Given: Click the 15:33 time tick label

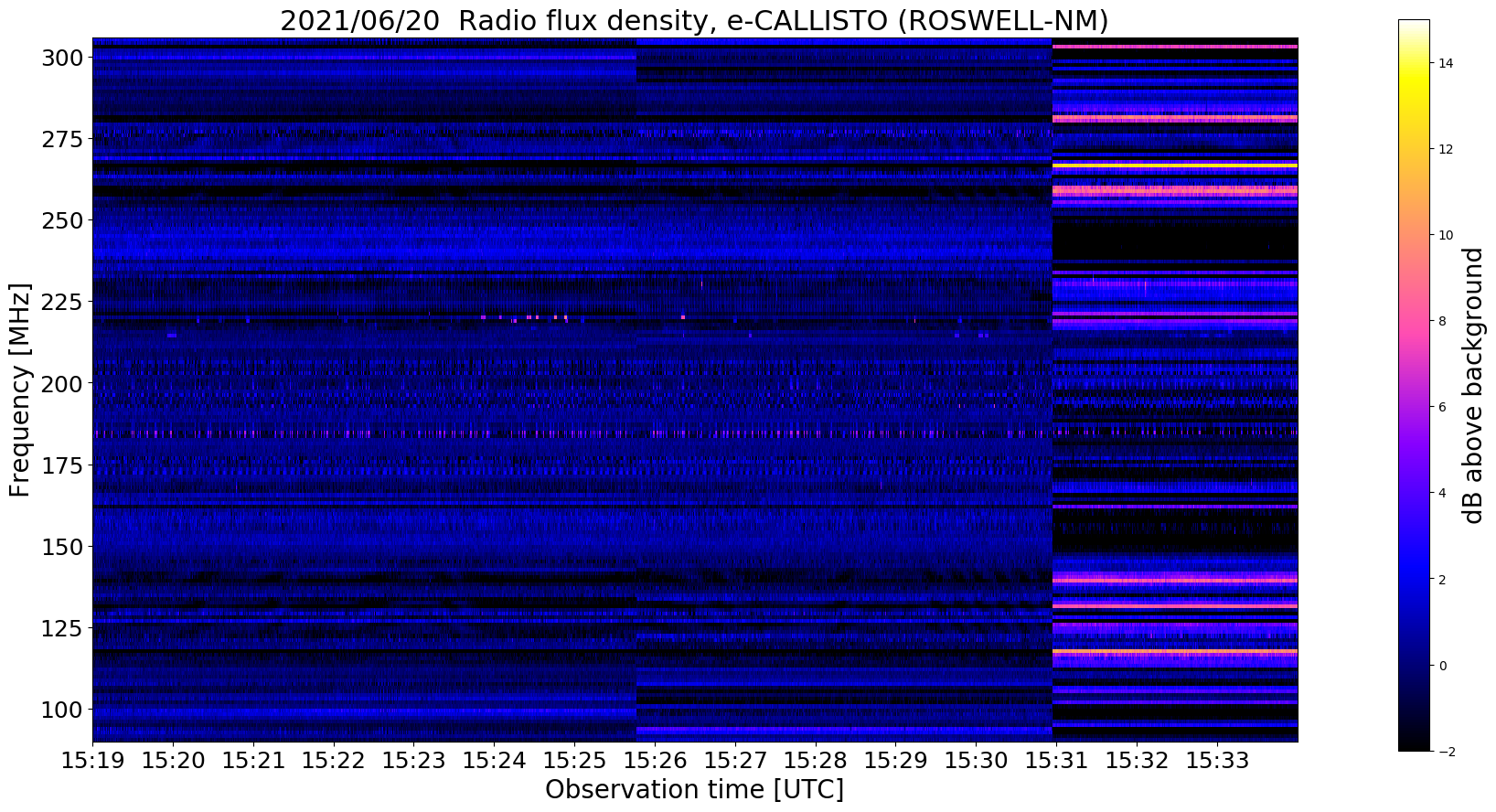Looking at the screenshot, I should pyautogui.click(x=1217, y=761).
